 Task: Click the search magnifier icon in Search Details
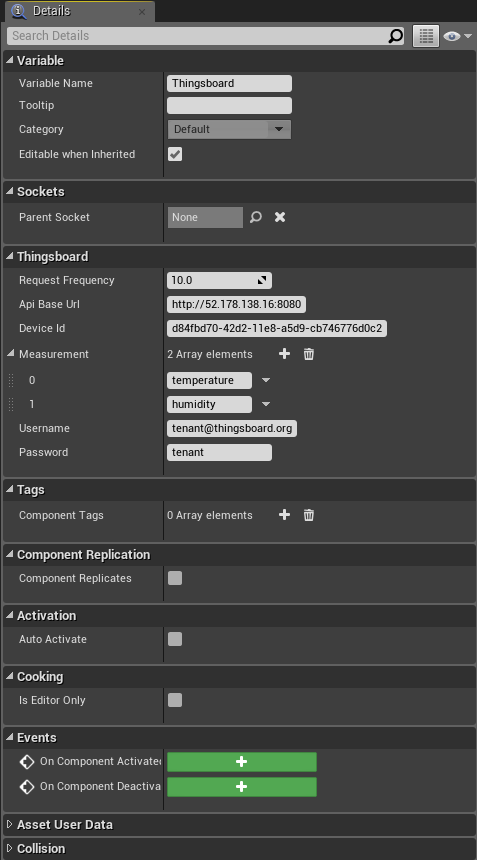coord(395,36)
